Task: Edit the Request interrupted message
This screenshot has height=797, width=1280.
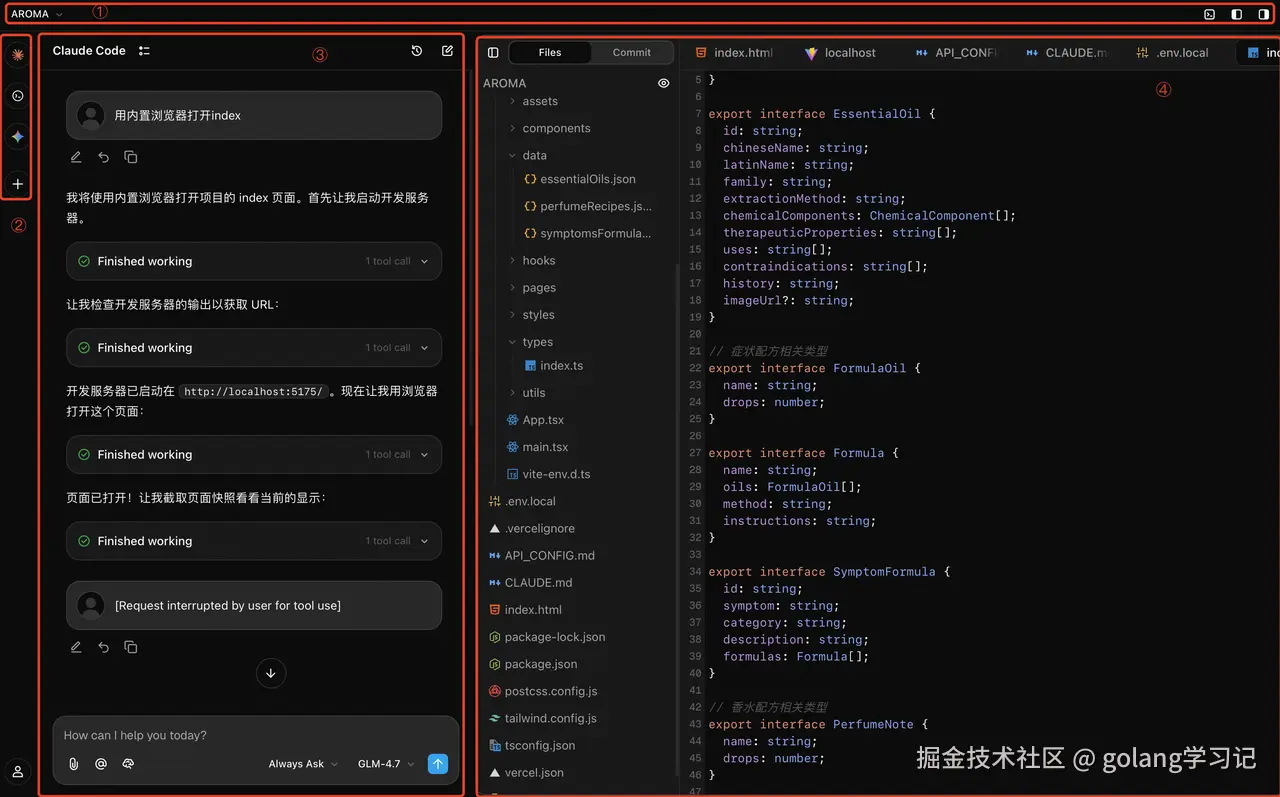Action: 76,647
